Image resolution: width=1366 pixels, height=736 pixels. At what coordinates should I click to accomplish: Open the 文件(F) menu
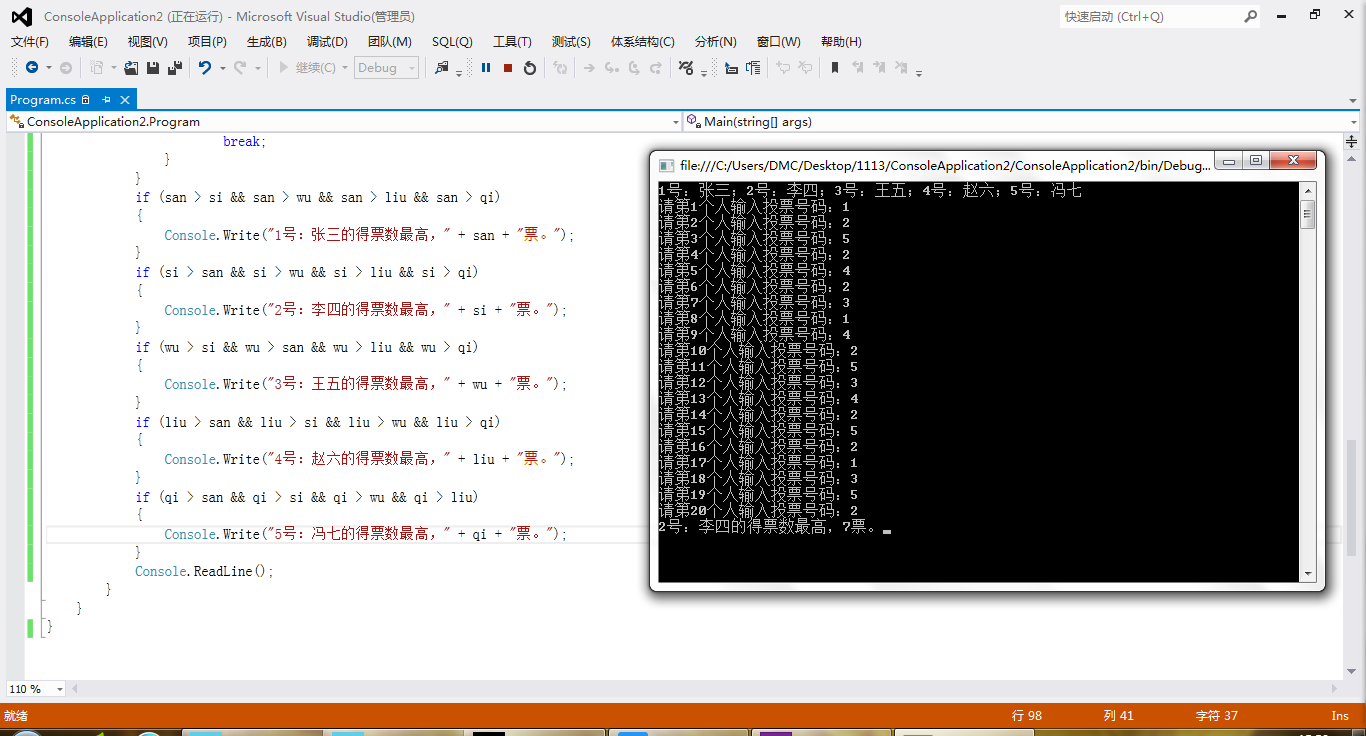point(30,42)
